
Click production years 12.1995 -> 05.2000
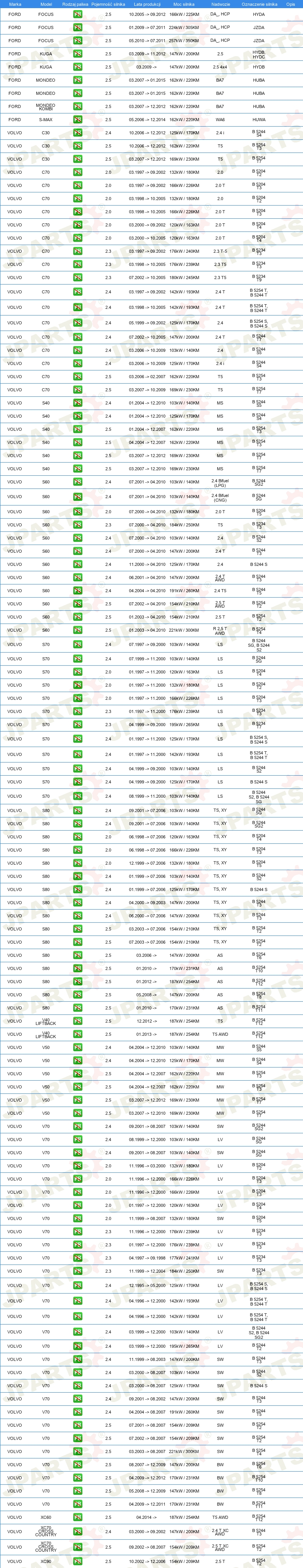pyautogui.click(x=147, y=1286)
